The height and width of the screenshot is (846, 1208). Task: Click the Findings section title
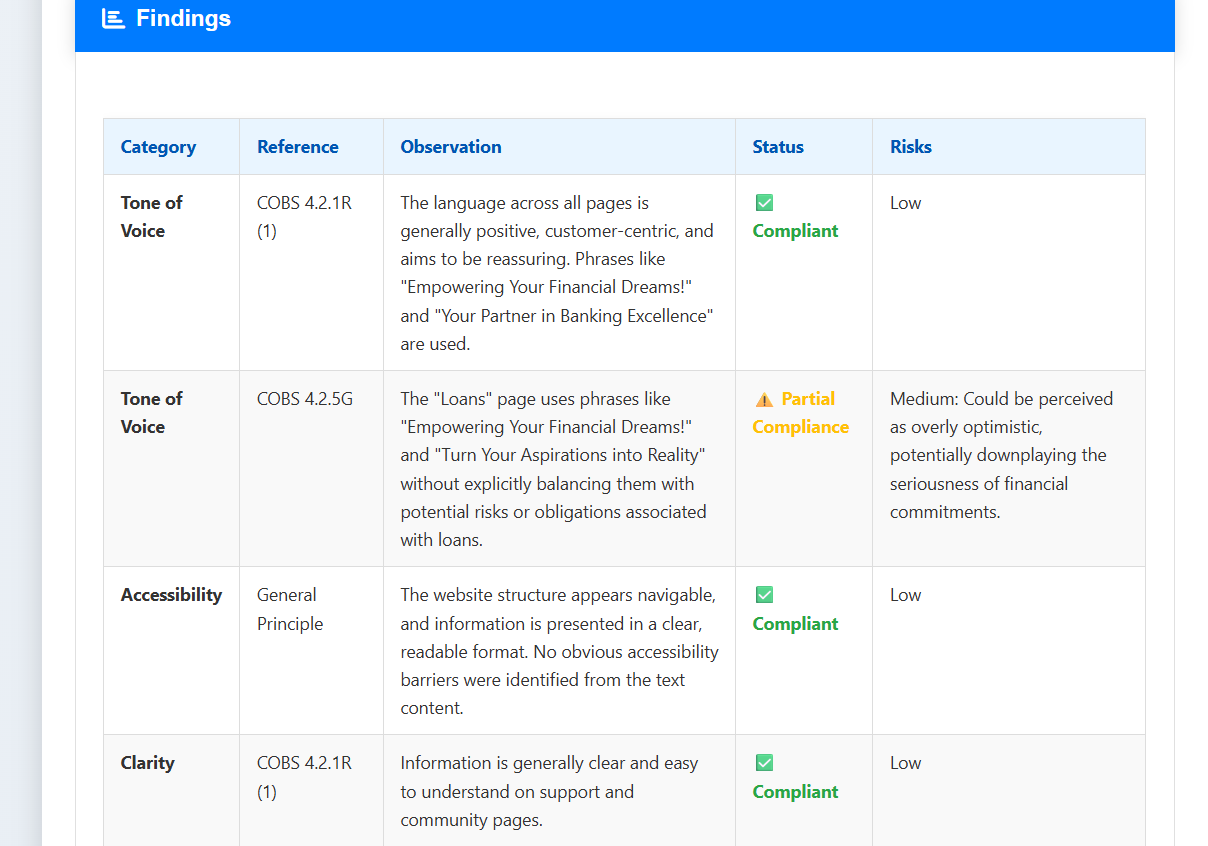click(x=183, y=18)
